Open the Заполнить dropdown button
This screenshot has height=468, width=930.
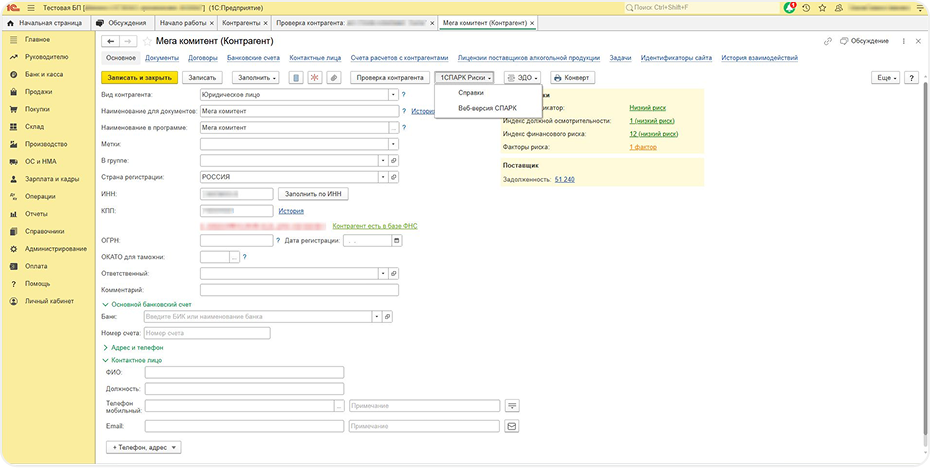point(258,78)
